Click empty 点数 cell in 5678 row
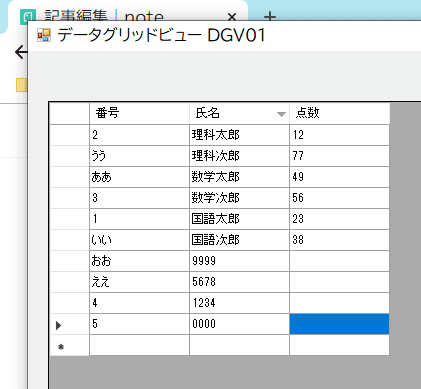The width and height of the screenshot is (421, 389). pyautogui.click(x=339, y=282)
